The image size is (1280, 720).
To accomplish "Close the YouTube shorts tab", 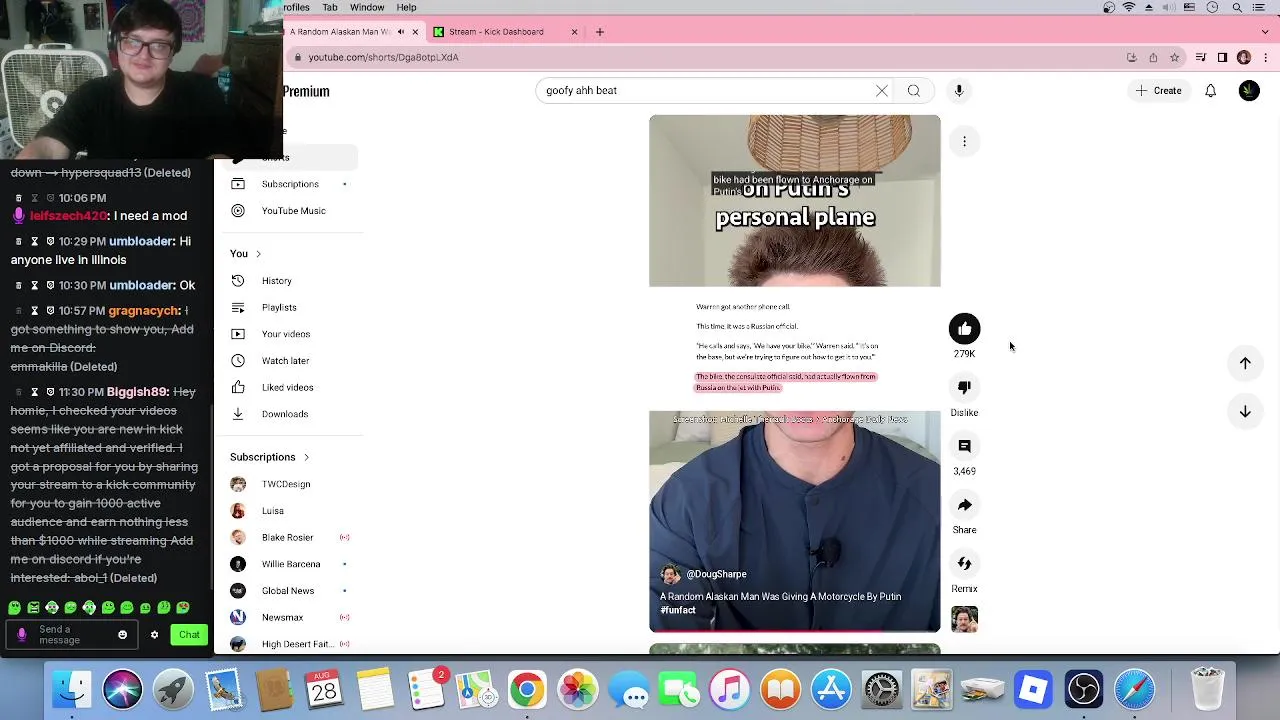I will [415, 32].
